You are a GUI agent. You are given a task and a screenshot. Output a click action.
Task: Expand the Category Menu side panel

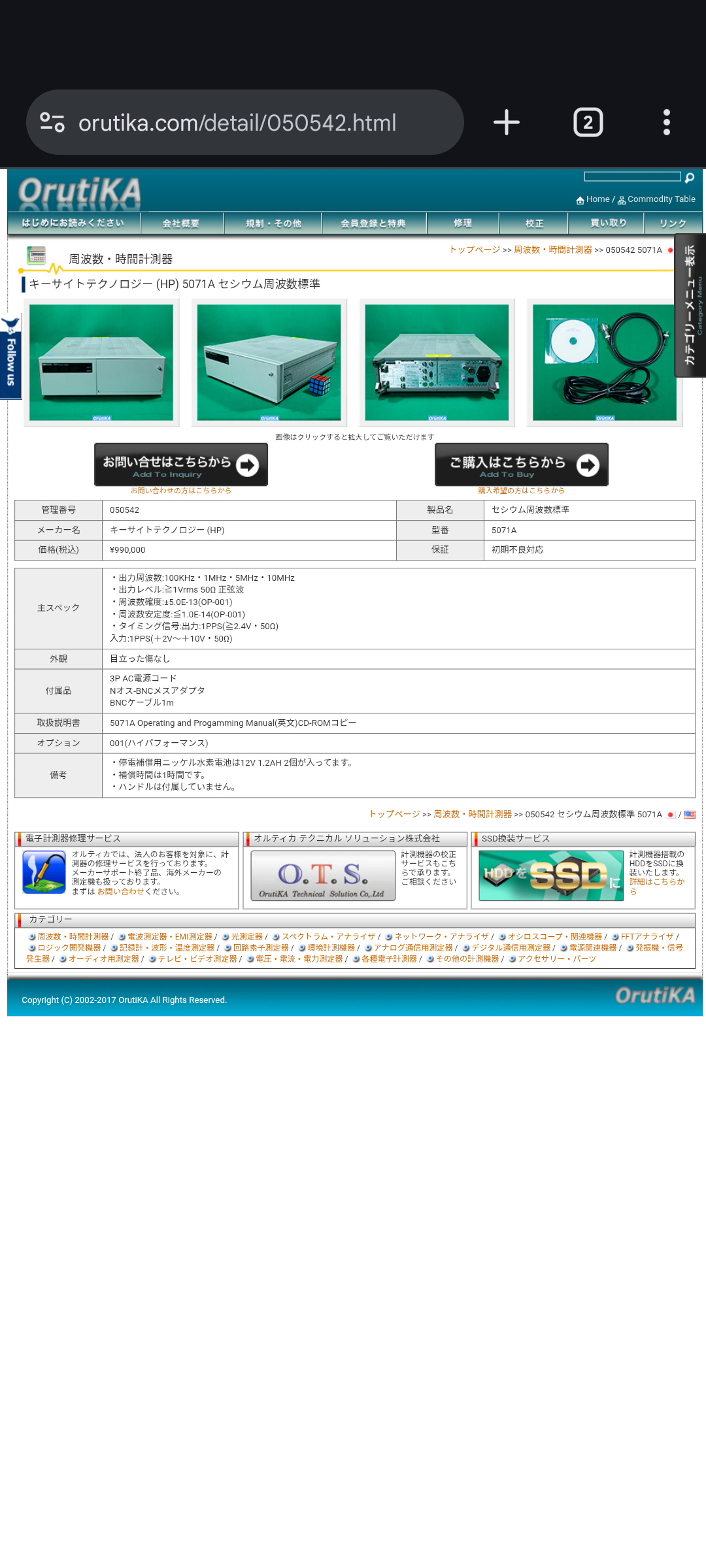(x=690, y=305)
